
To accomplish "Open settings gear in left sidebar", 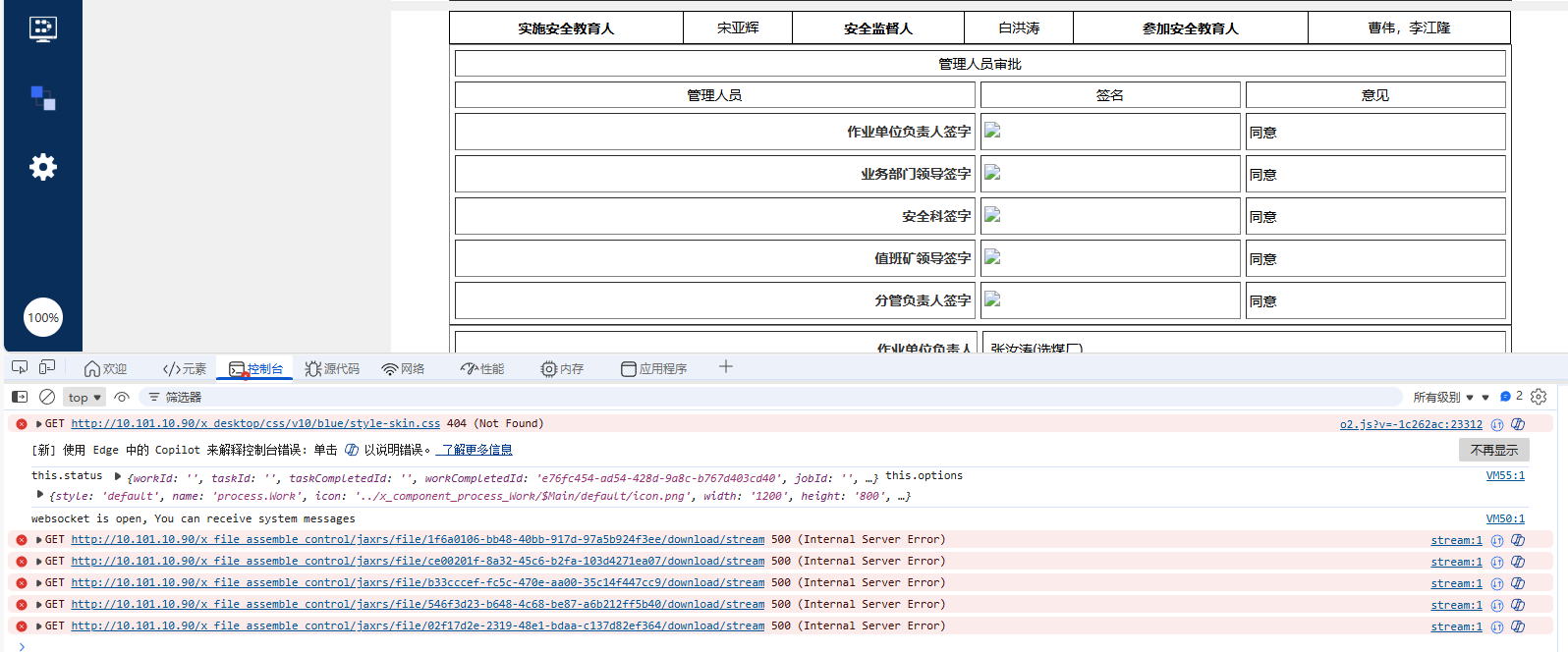I will [43, 167].
